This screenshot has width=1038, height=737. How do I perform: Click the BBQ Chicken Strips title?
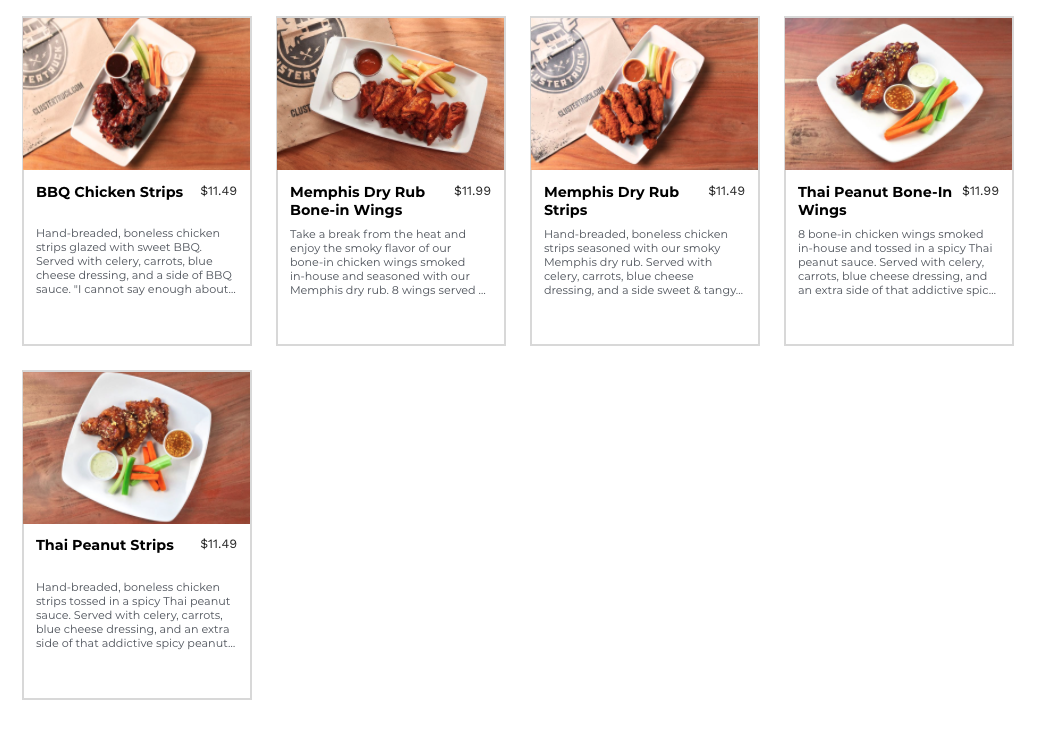tap(109, 192)
